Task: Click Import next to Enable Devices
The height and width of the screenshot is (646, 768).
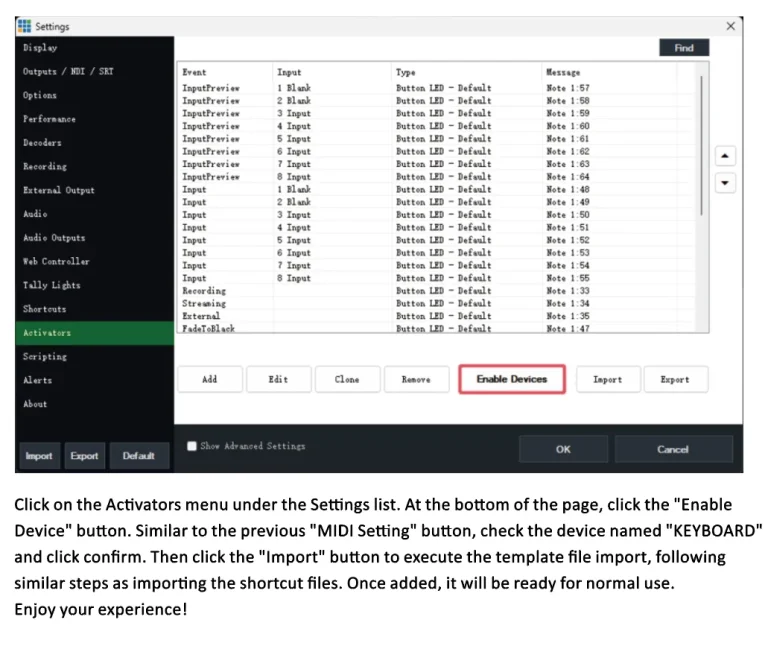Action: coord(607,379)
